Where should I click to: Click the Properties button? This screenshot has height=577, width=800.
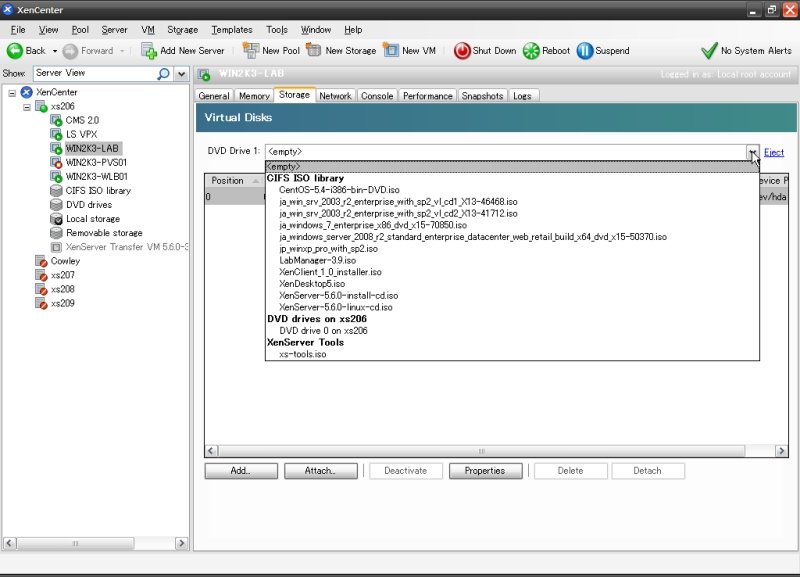485,471
